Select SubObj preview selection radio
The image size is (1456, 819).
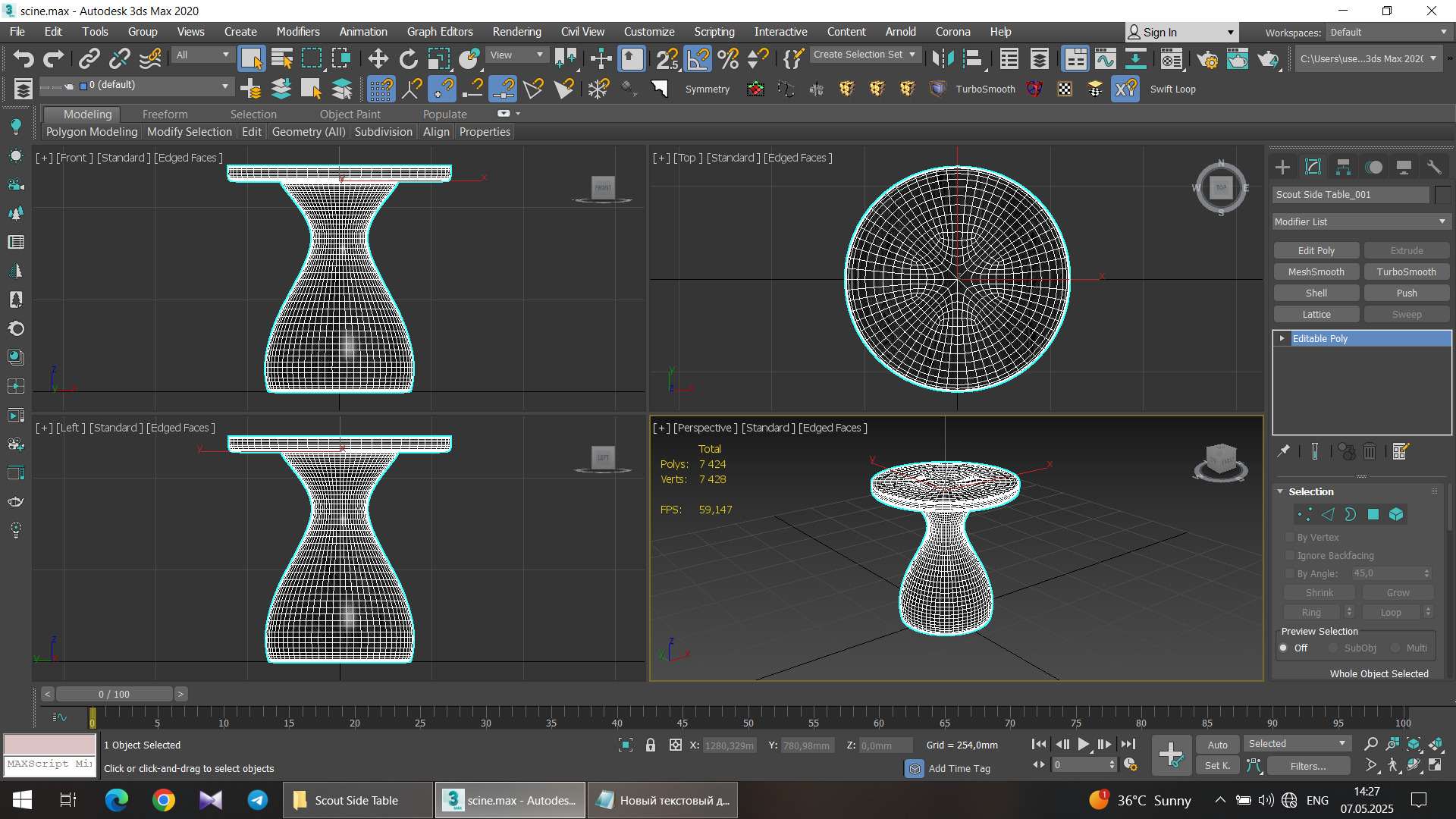(x=1332, y=648)
